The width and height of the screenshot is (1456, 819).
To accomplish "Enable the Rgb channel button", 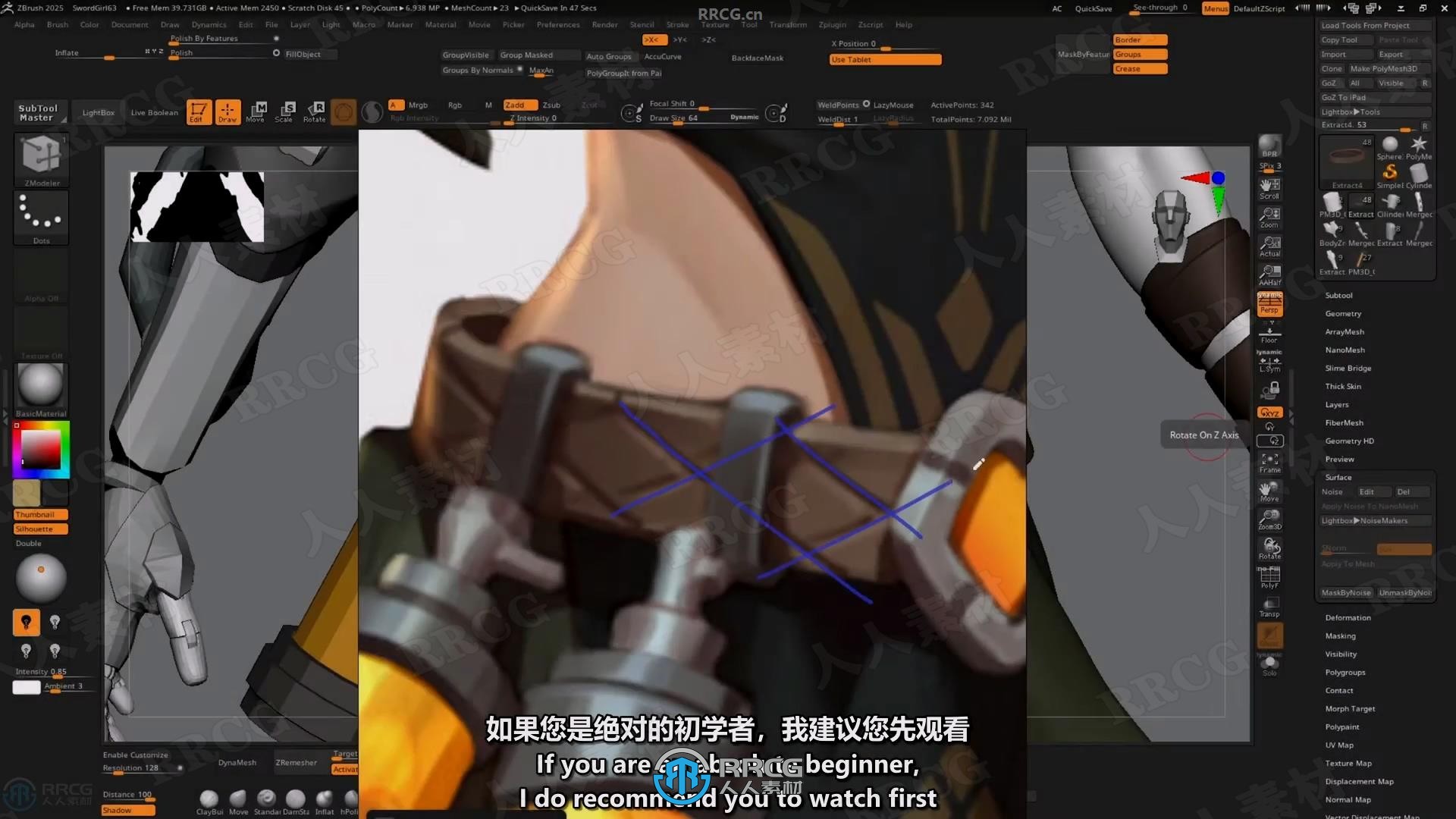I will click(x=455, y=105).
